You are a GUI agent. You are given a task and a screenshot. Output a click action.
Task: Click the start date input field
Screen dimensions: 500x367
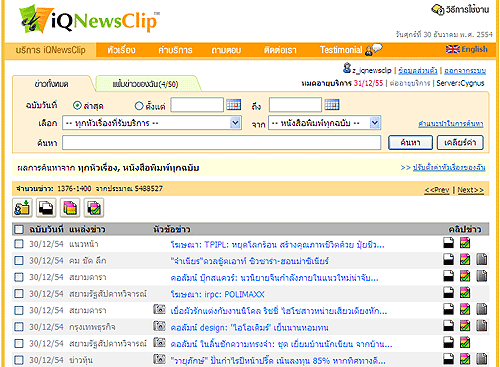tap(197, 105)
